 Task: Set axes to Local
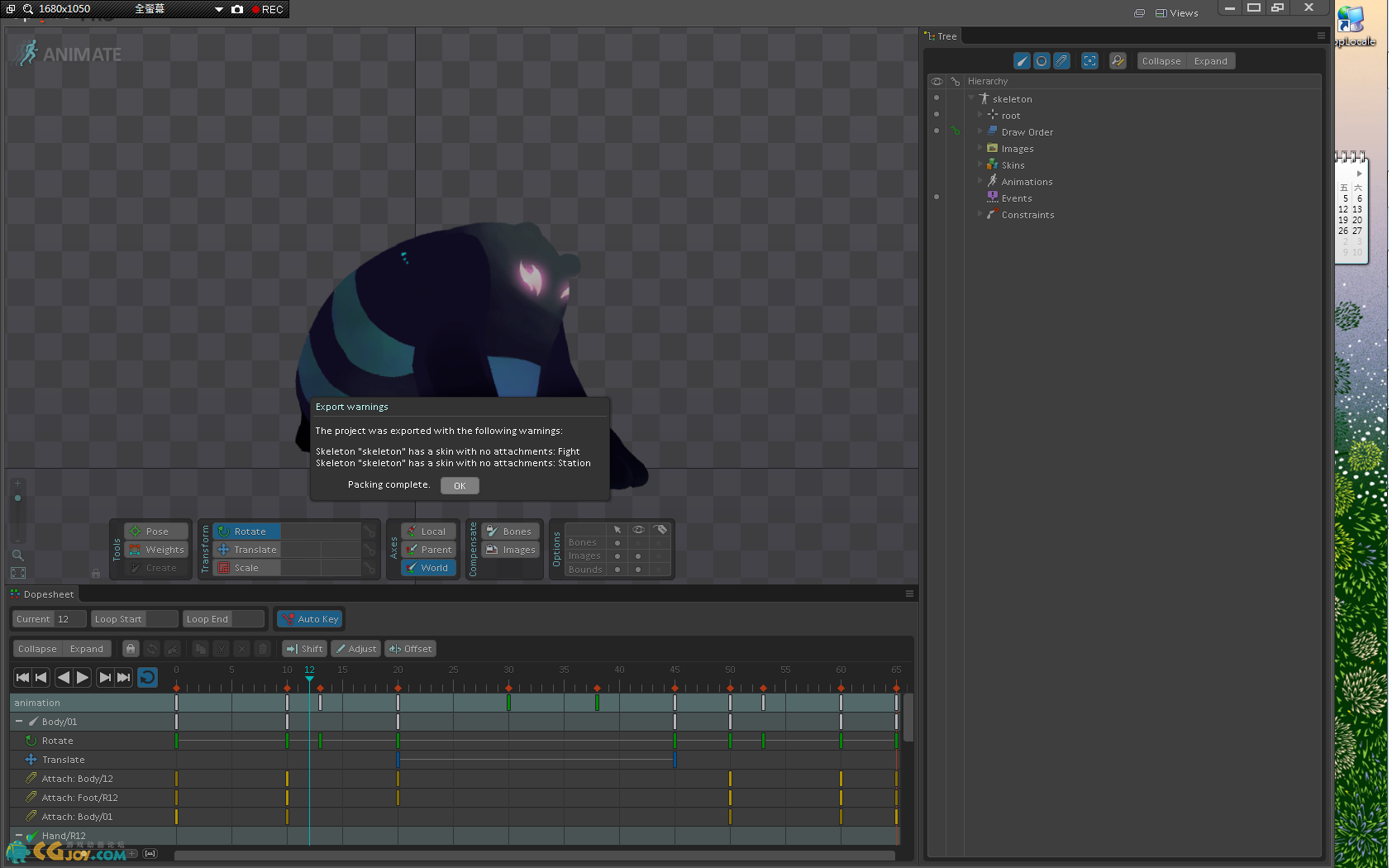click(x=429, y=532)
